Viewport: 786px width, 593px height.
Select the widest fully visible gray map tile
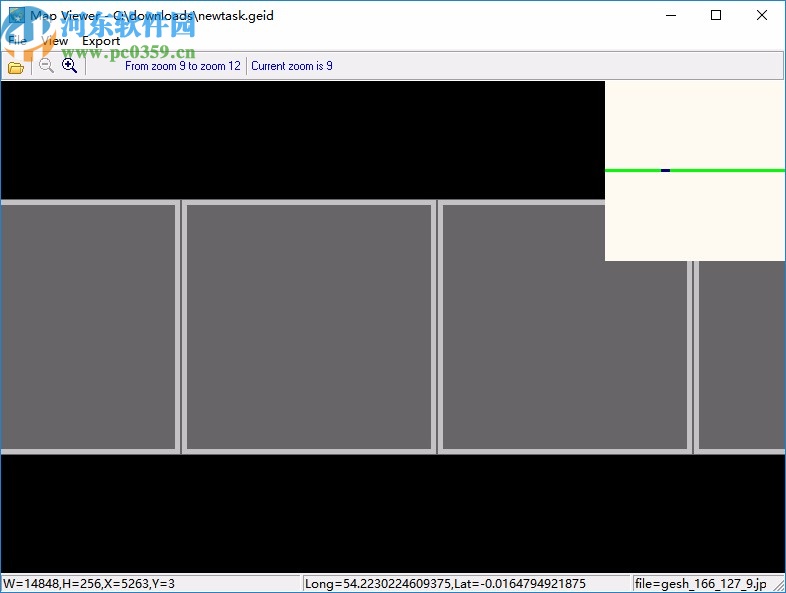click(x=309, y=327)
